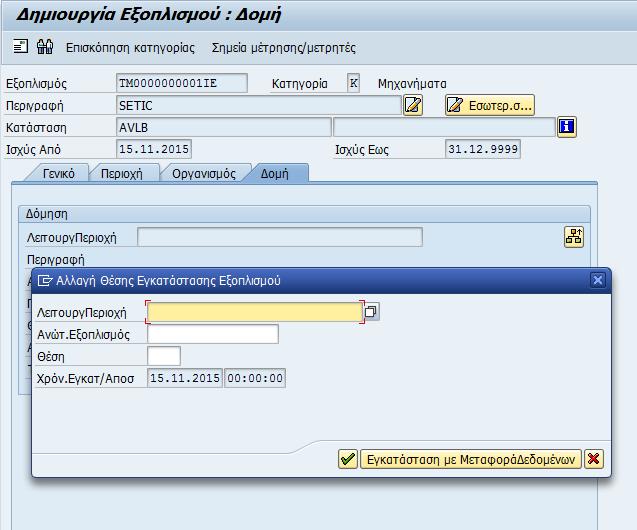Click the binoculars search icon
Image resolution: width=637 pixels, height=530 pixels.
[x=45, y=47]
